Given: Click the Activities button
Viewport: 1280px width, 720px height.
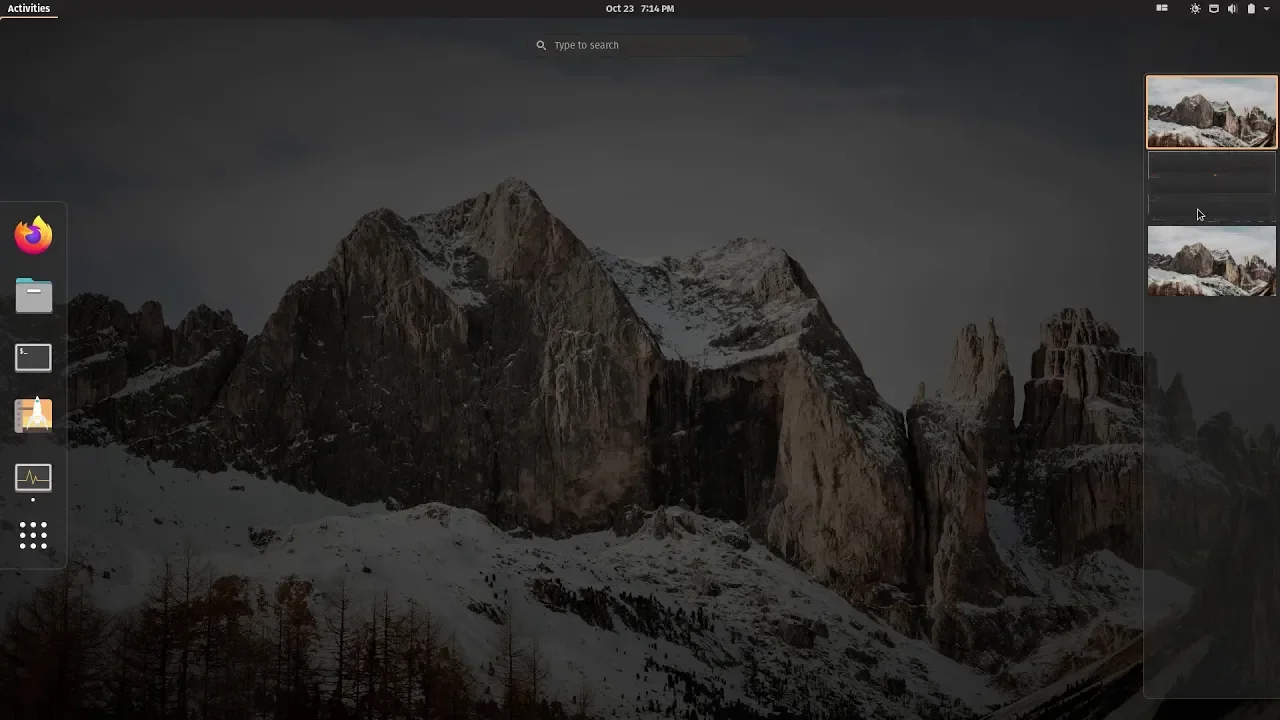Looking at the screenshot, I should point(28,8).
